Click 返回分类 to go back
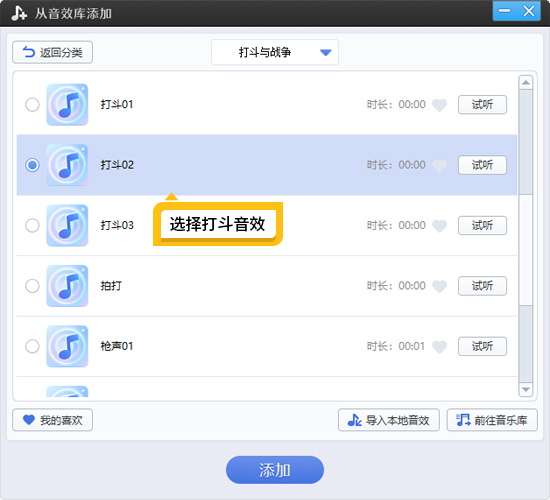 click(x=53, y=52)
